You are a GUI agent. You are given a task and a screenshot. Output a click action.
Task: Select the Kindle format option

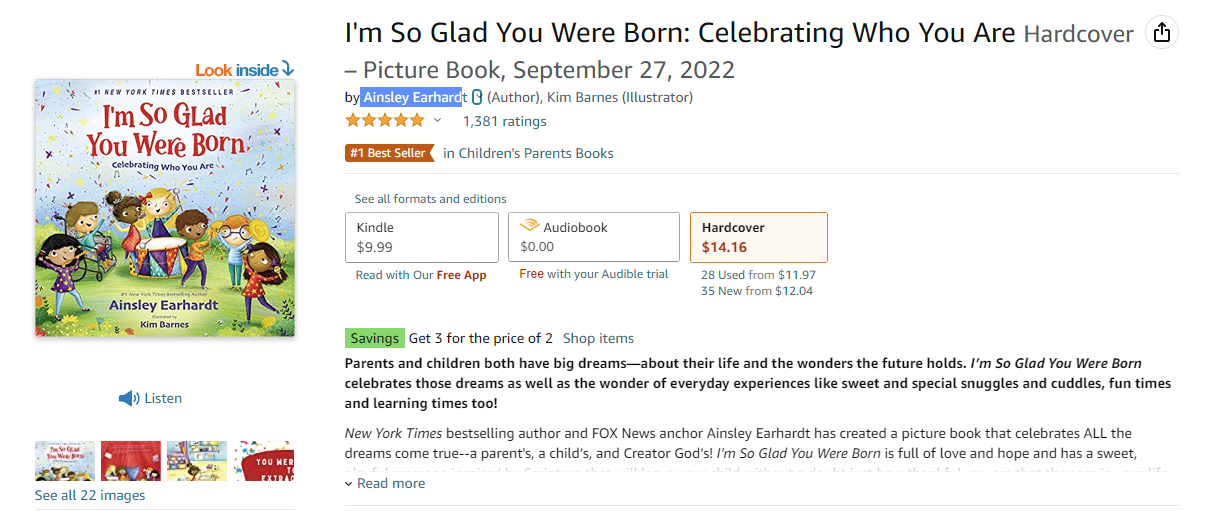421,238
